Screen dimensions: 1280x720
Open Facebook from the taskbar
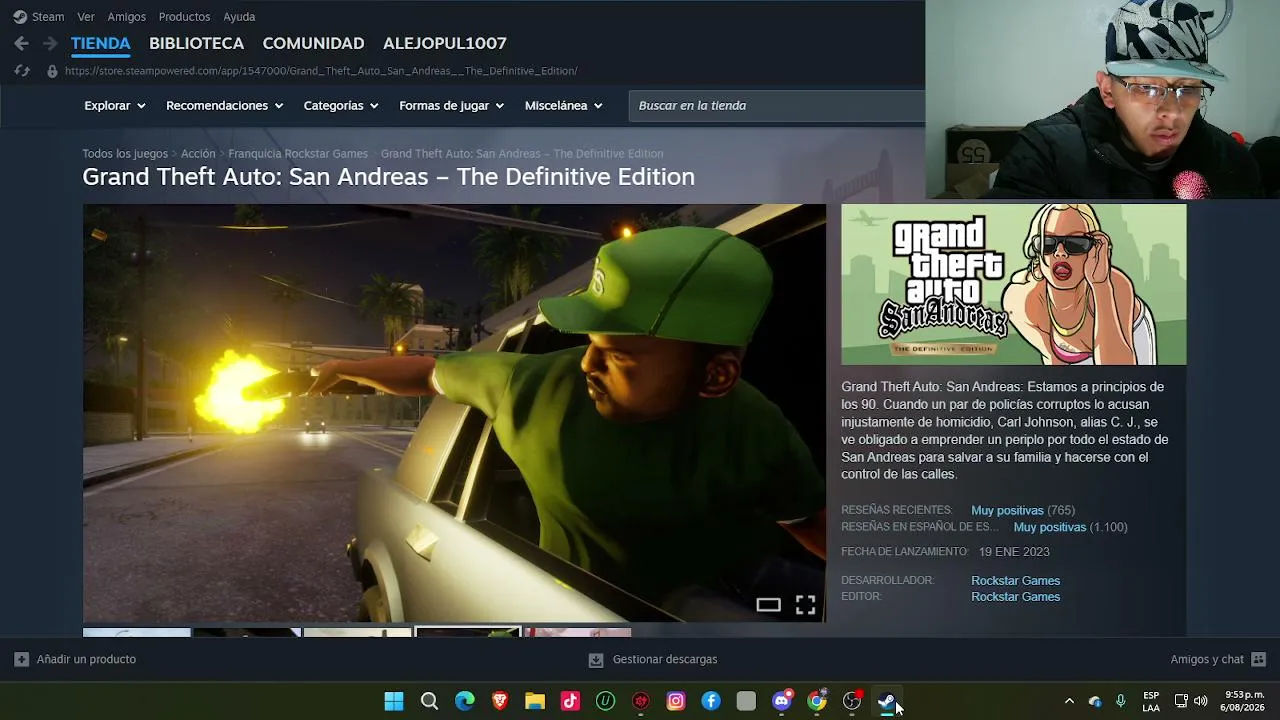click(711, 701)
